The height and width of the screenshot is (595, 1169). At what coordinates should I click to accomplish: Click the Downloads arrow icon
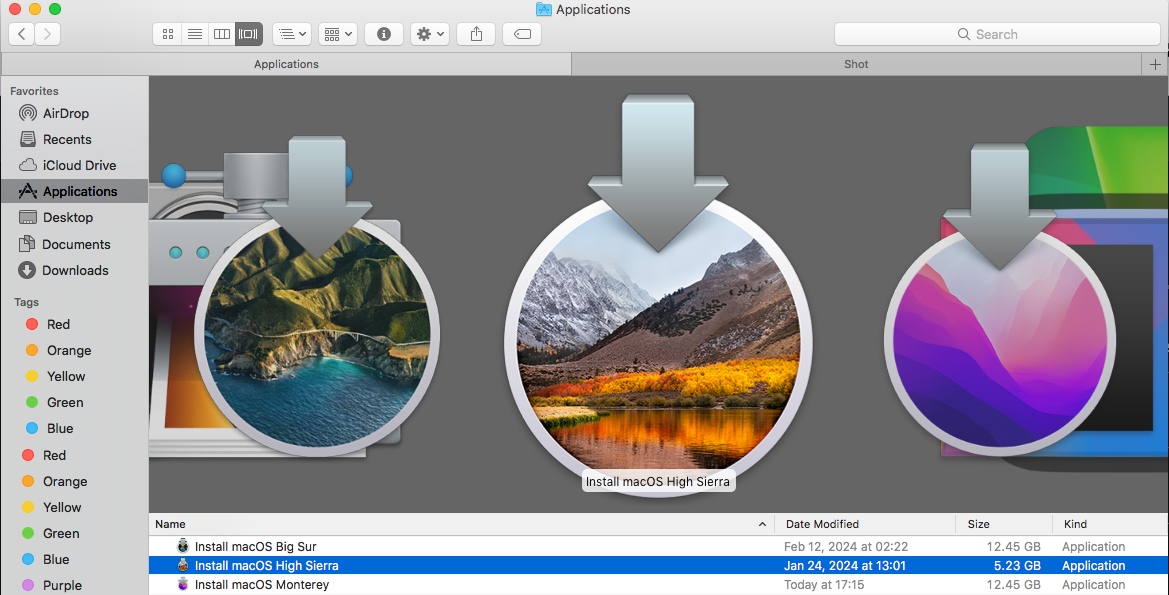[x=27, y=271]
